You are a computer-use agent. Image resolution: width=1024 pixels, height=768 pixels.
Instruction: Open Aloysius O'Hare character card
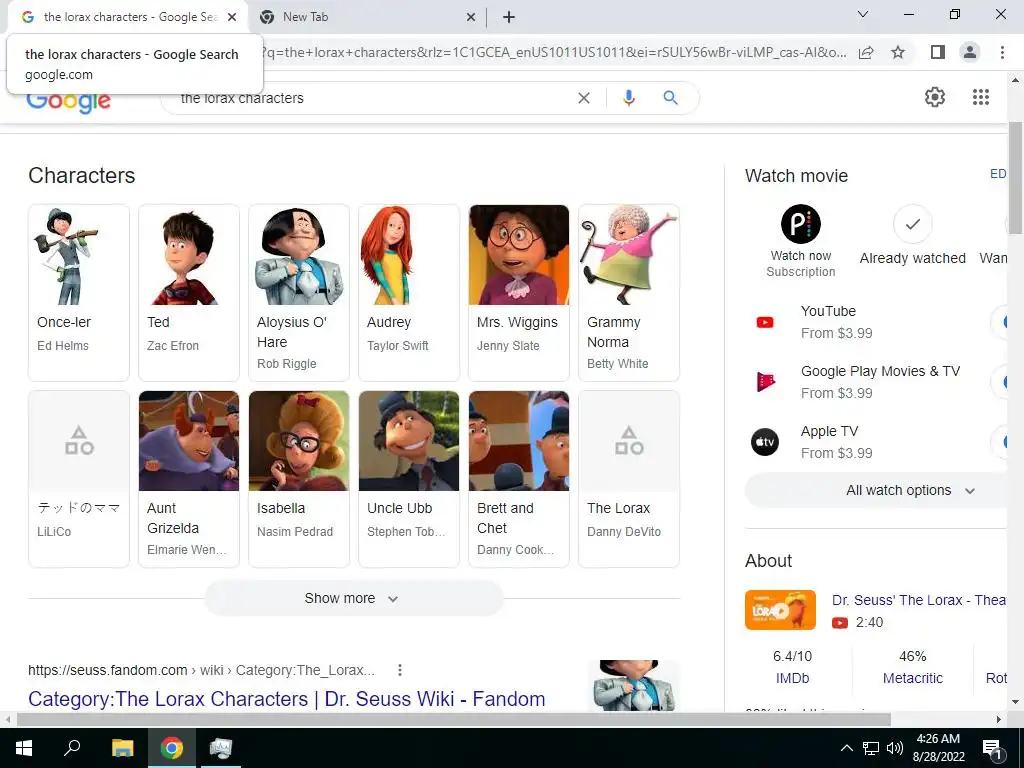click(x=299, y=293)
